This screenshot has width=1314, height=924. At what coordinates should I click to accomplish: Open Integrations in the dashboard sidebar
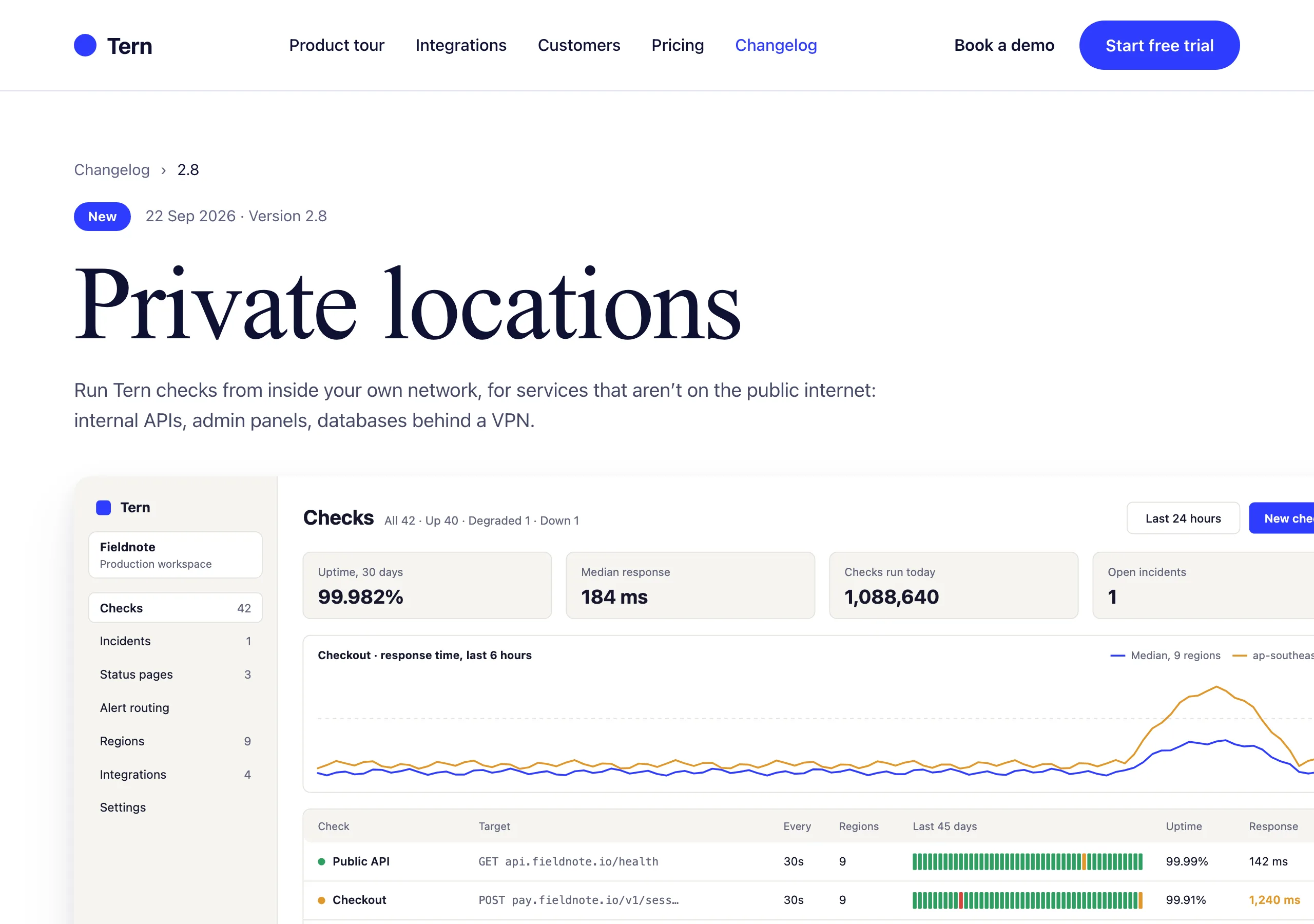coord(175,774)
